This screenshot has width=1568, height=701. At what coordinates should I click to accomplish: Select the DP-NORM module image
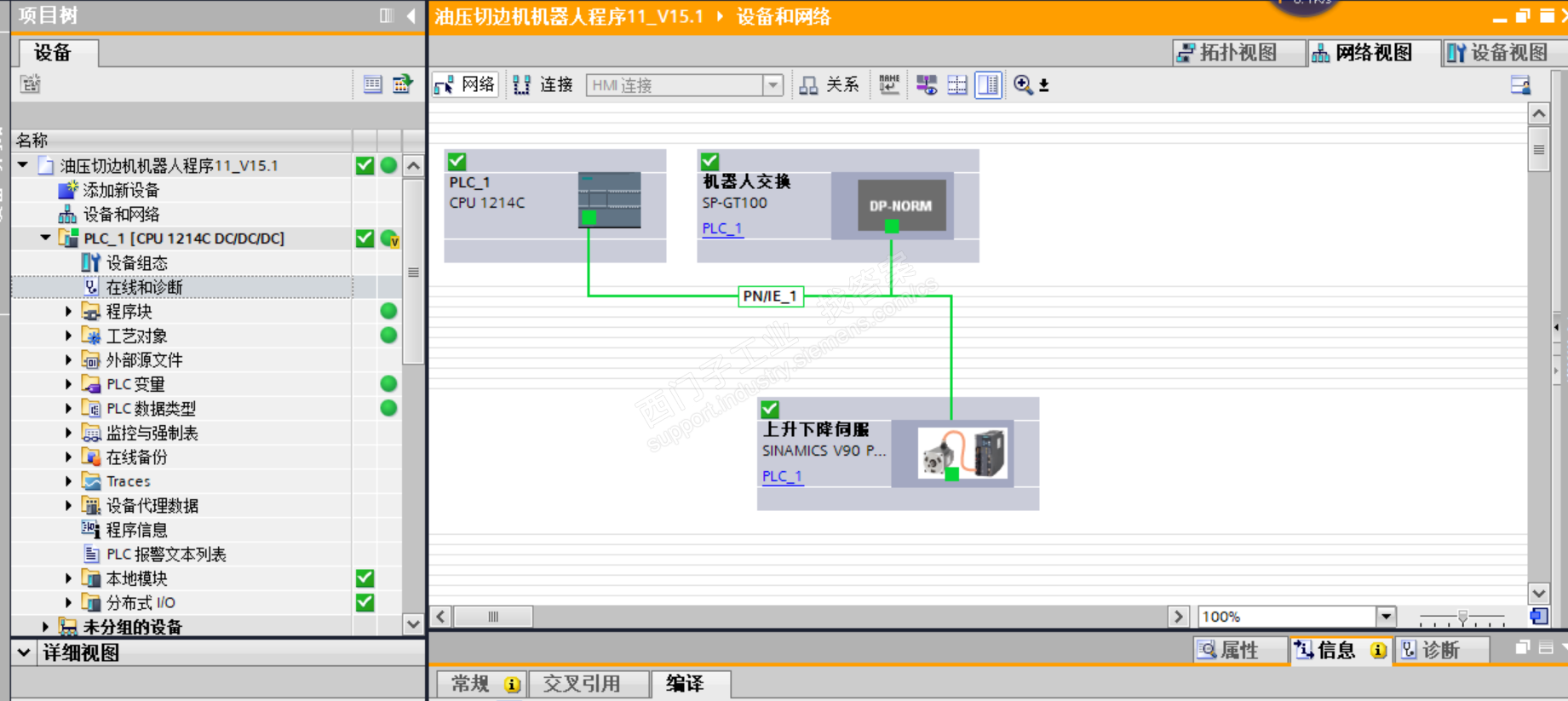point(901,205)
